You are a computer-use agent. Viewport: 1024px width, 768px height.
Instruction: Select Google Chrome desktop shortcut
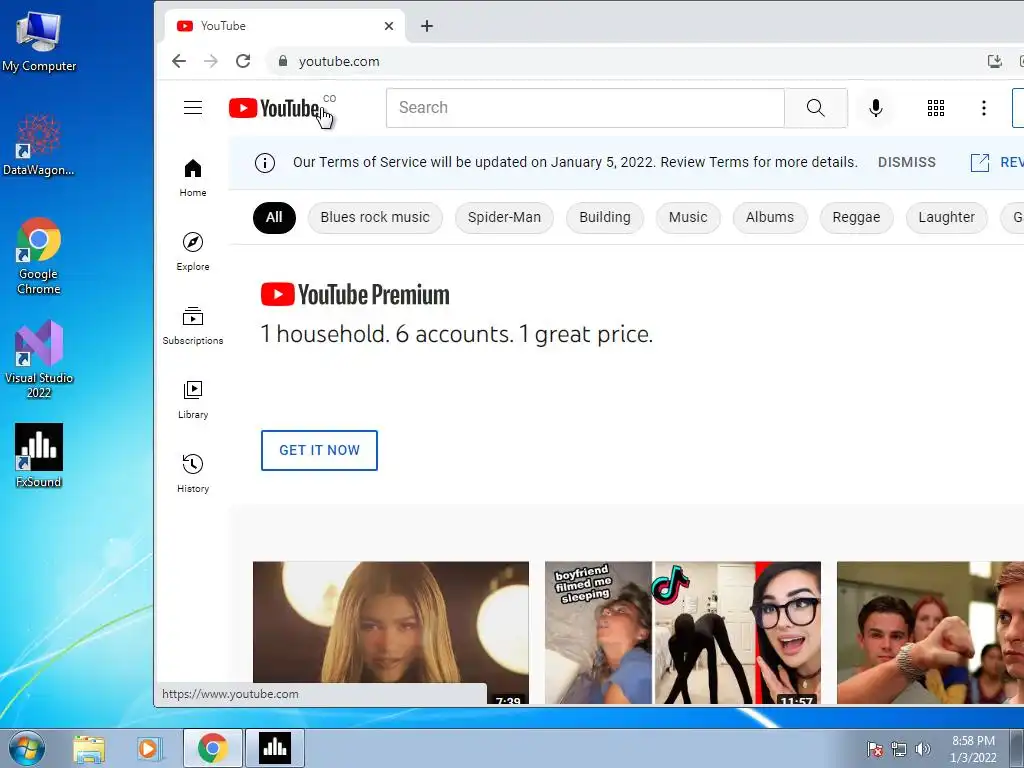click(x=39, y=256)
